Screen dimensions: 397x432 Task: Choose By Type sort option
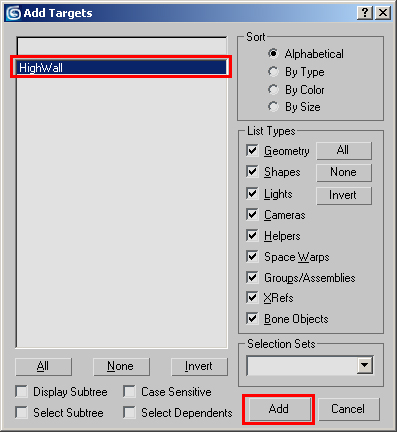pos(273,72)
